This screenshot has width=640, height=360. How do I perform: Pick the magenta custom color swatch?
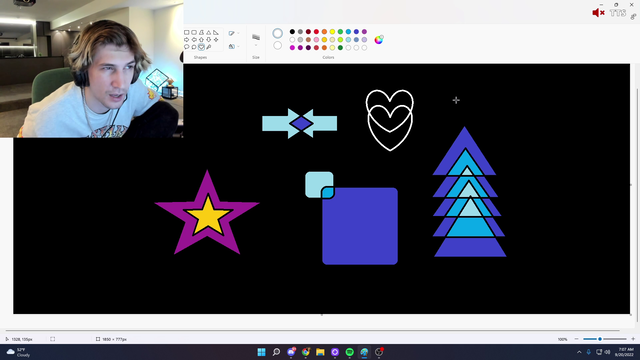coord(292,48)
